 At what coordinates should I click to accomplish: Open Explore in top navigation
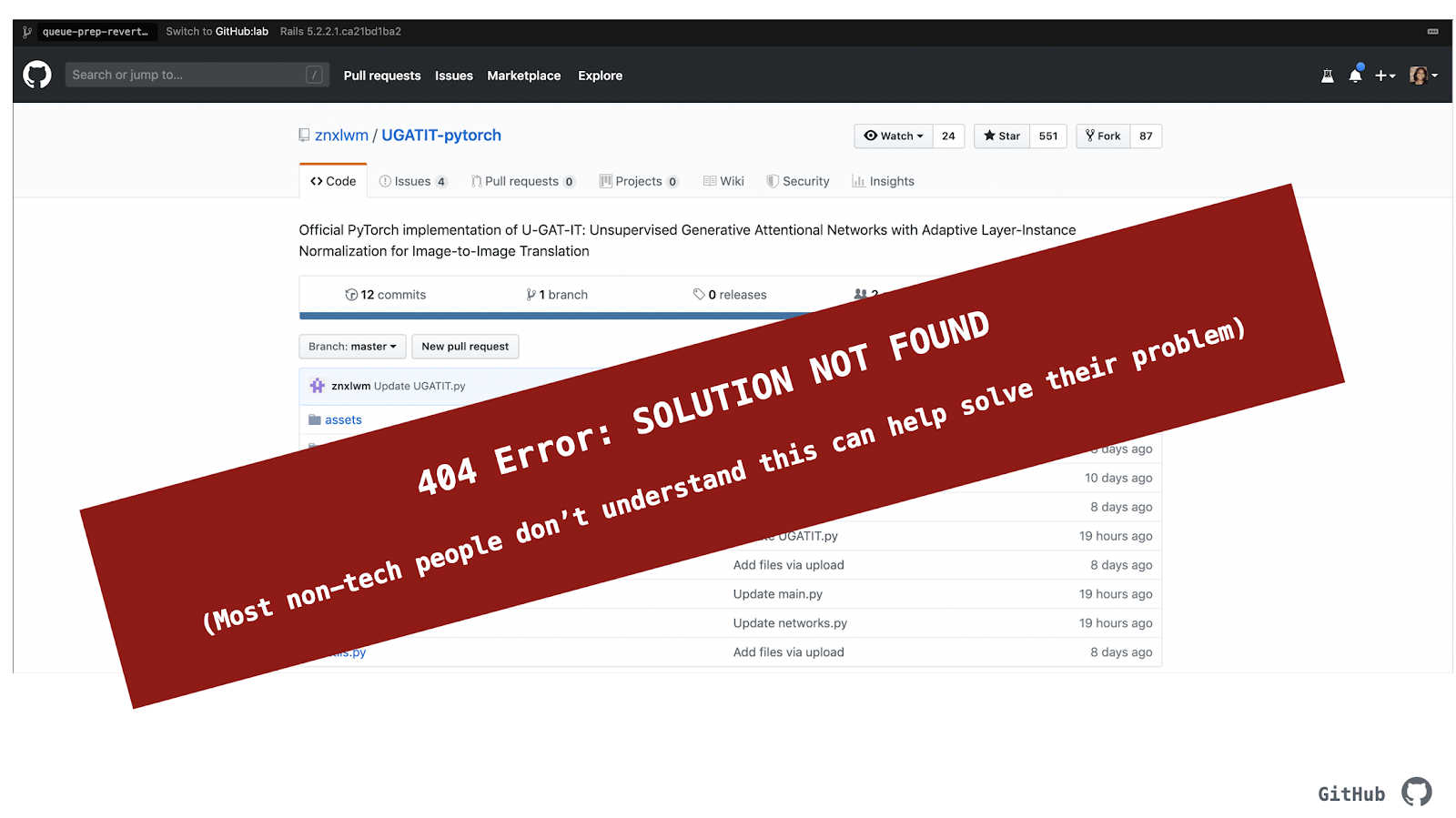[601, 76]
